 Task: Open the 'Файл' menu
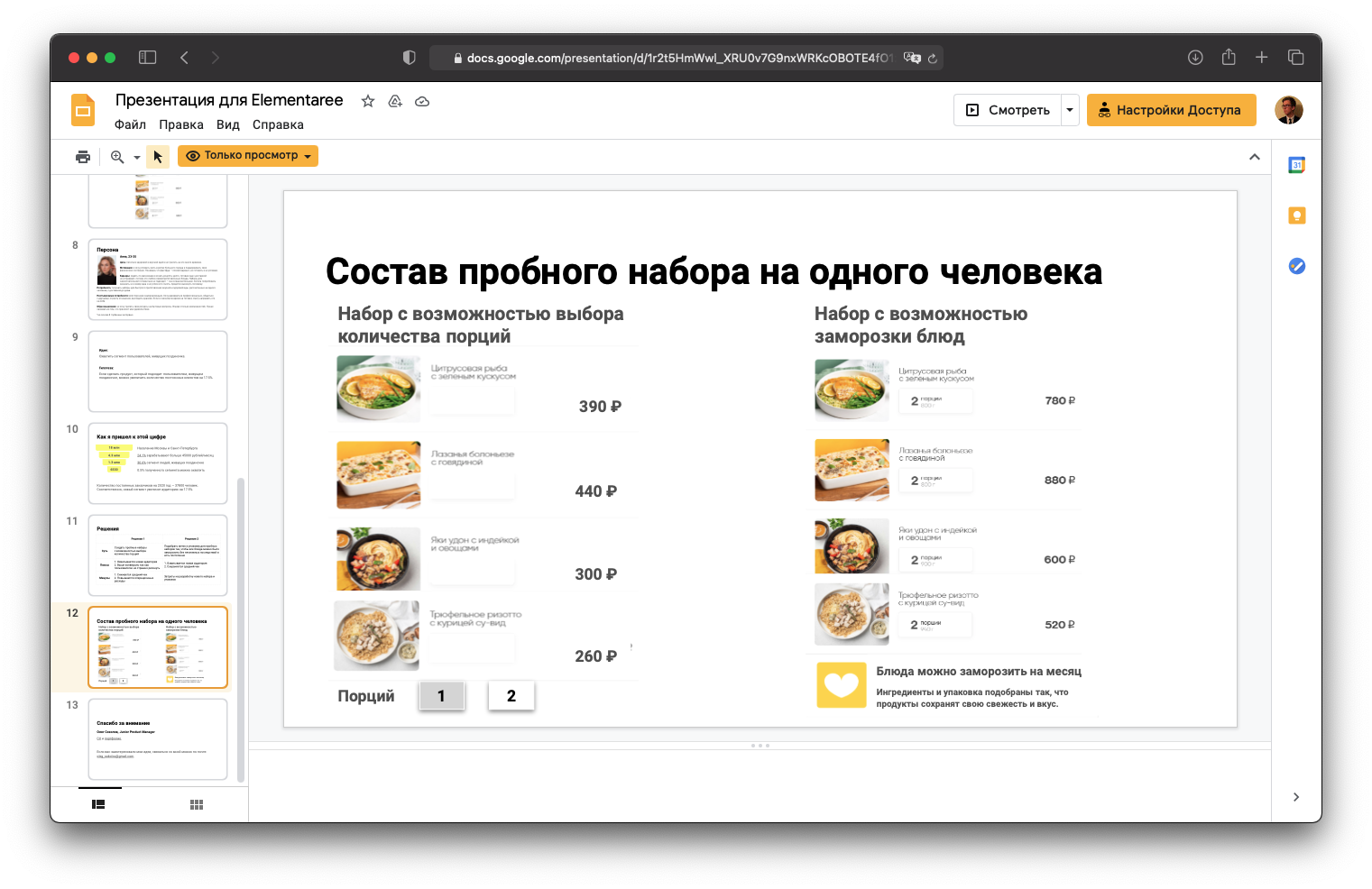130,125
